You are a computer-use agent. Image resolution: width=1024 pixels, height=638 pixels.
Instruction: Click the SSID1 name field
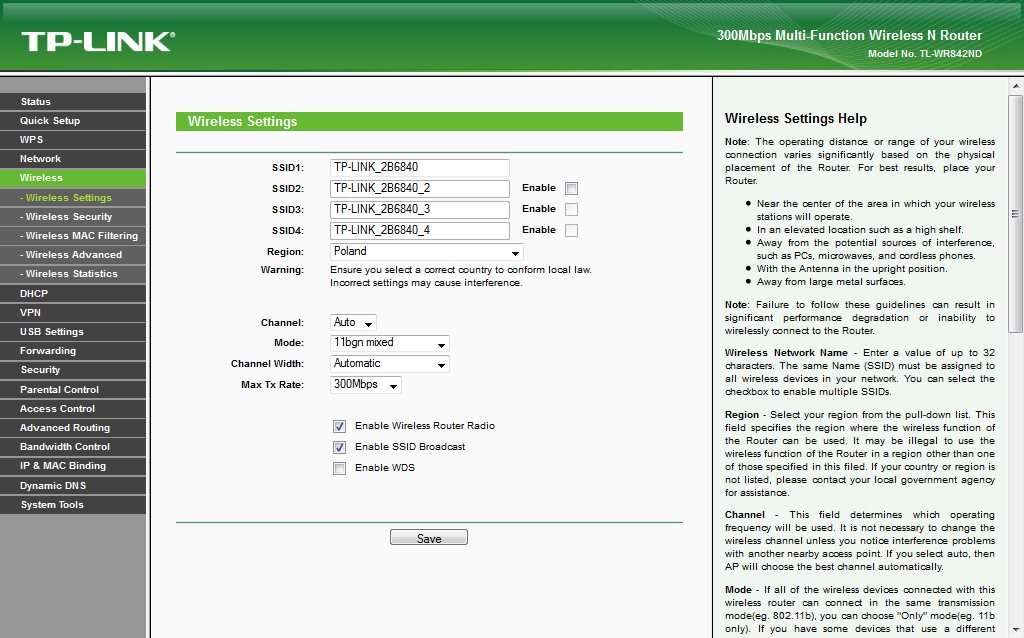pos(419,167)
